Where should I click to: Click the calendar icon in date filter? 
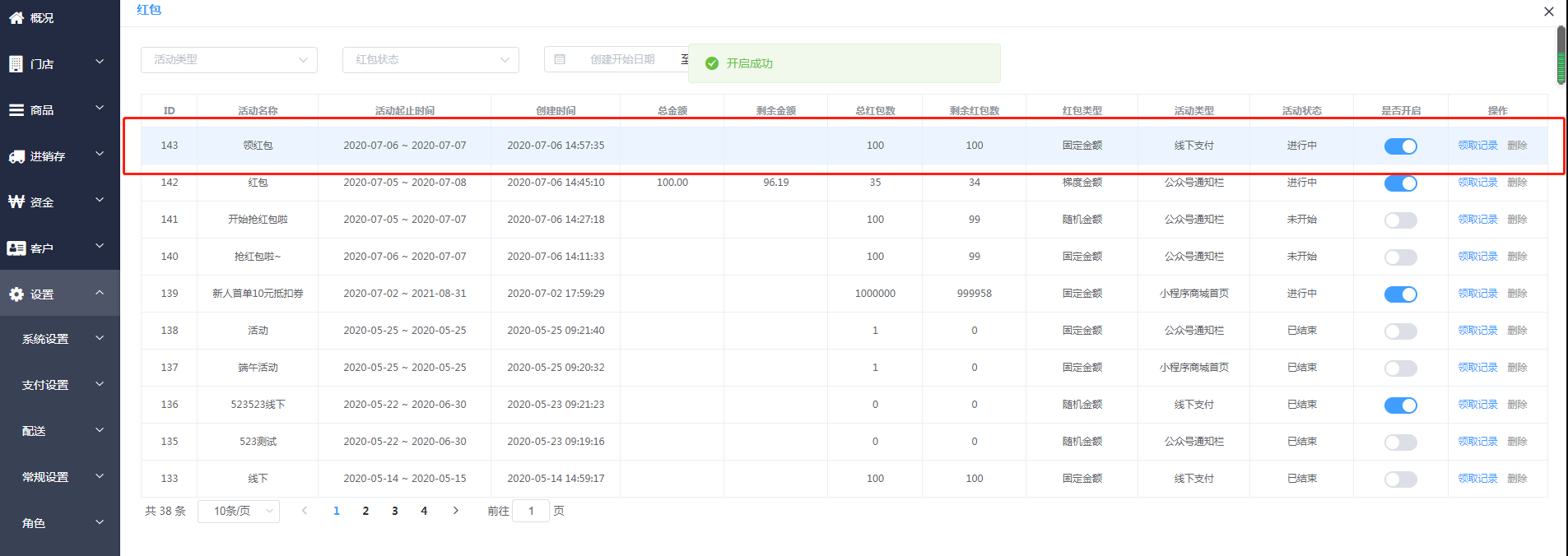[560, 59]
